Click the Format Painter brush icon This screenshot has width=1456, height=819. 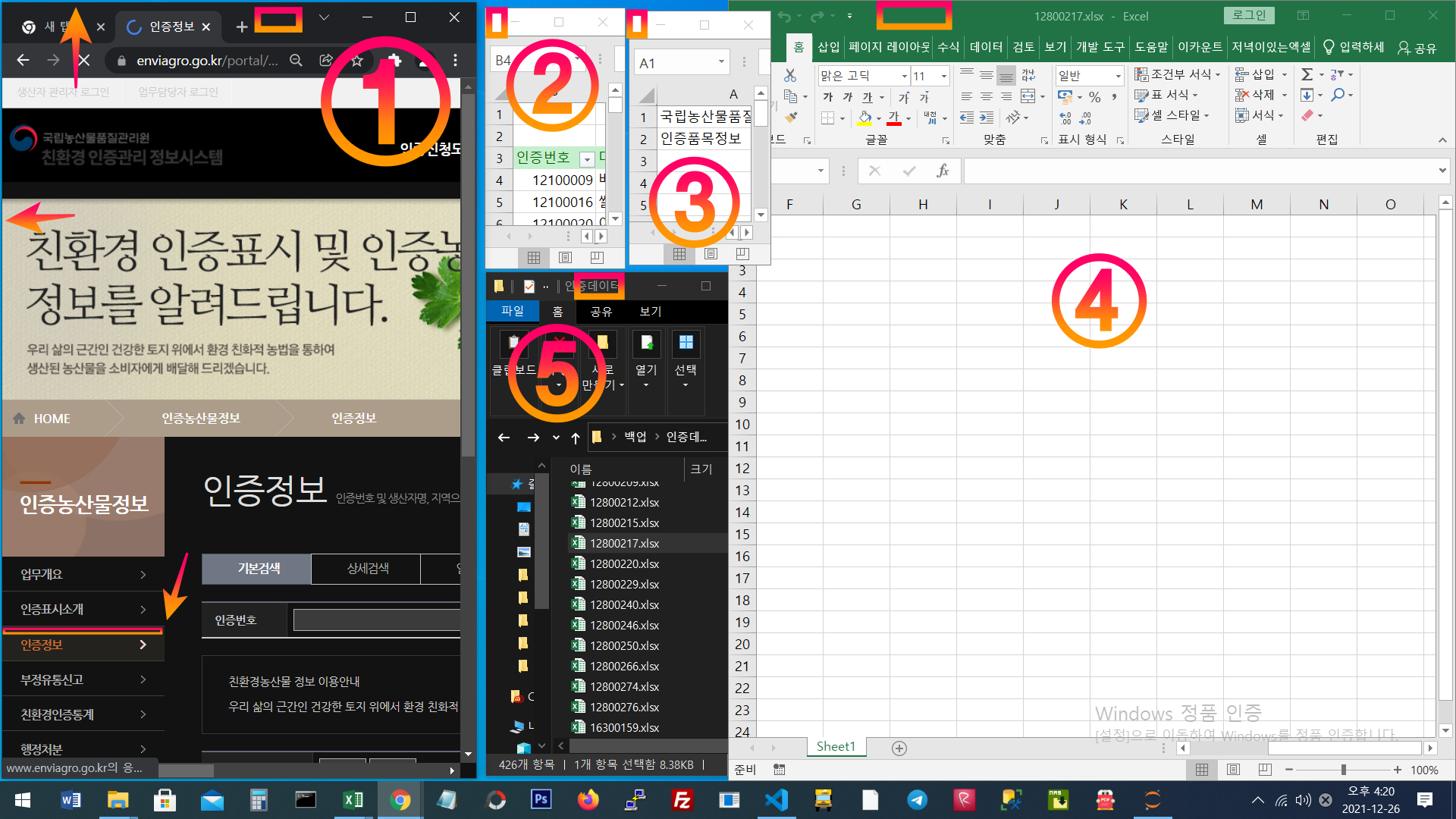click(791, 118)
